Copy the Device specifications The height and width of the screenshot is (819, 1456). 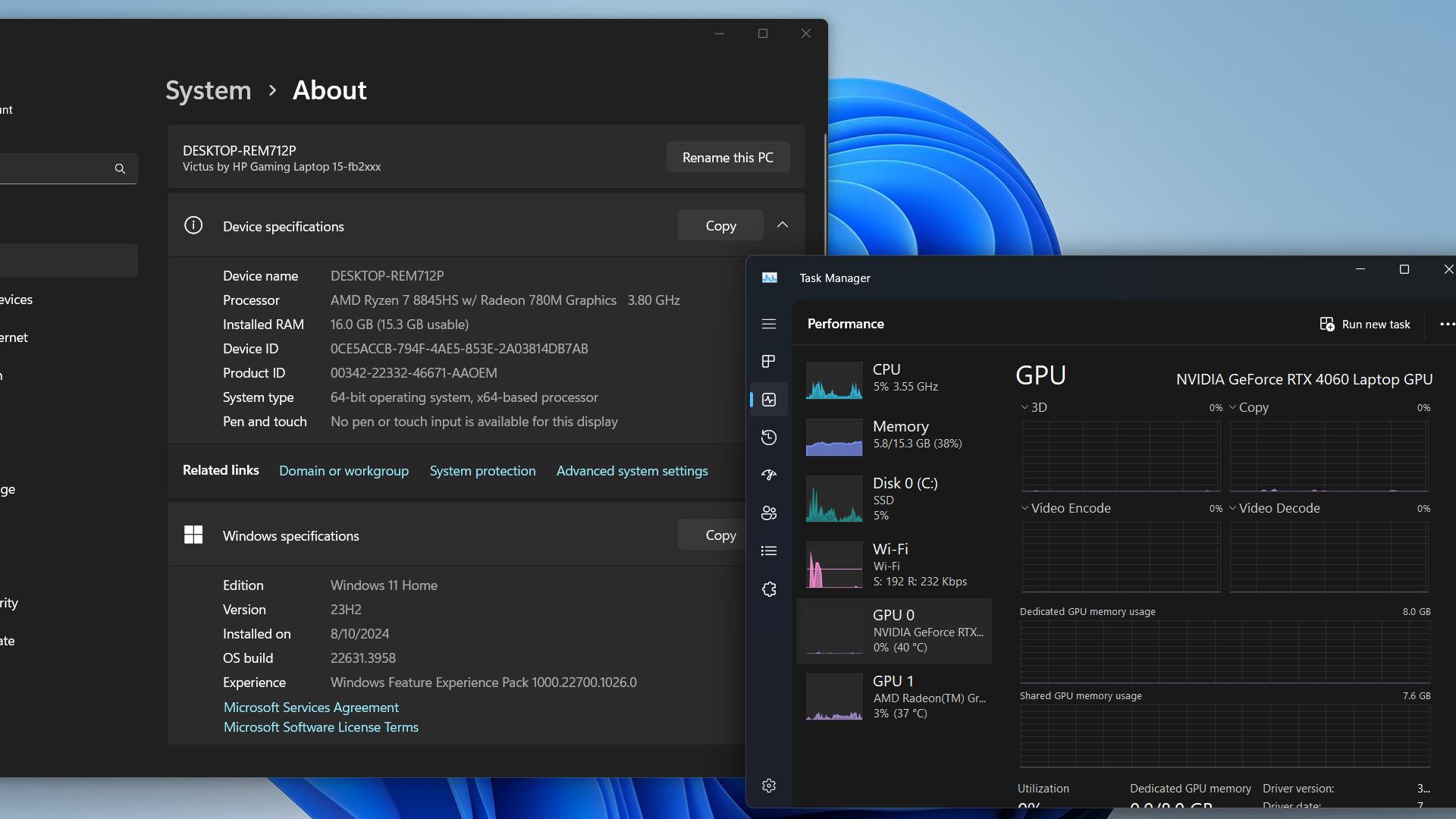[720, 225]
